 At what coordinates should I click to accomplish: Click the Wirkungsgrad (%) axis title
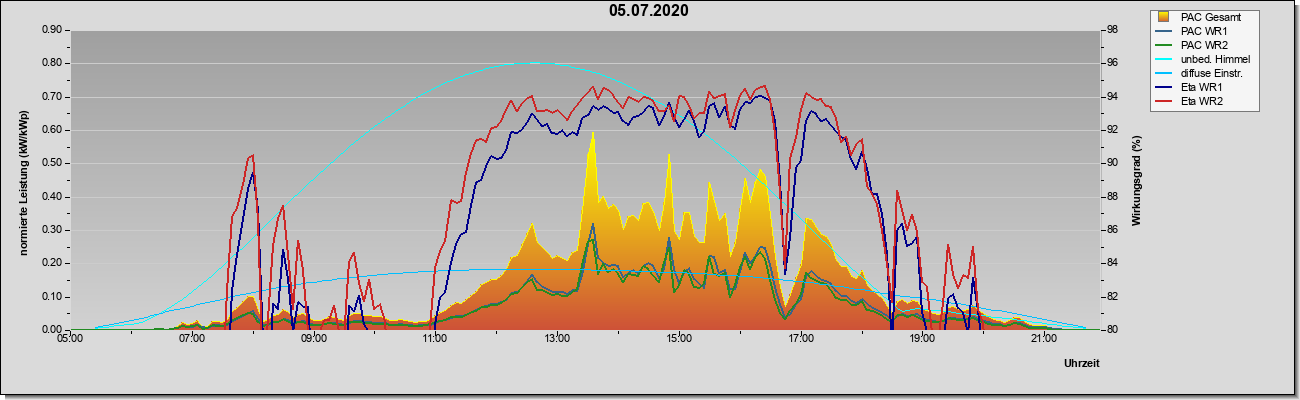click(1137, 180)
